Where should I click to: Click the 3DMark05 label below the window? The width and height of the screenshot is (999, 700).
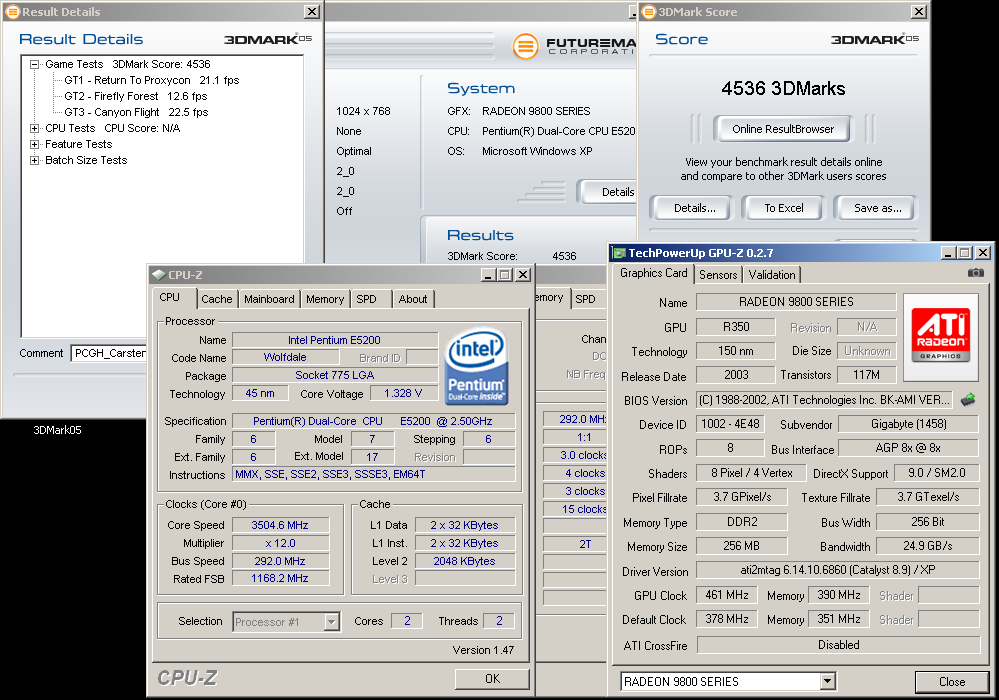(x=57, y=430)
